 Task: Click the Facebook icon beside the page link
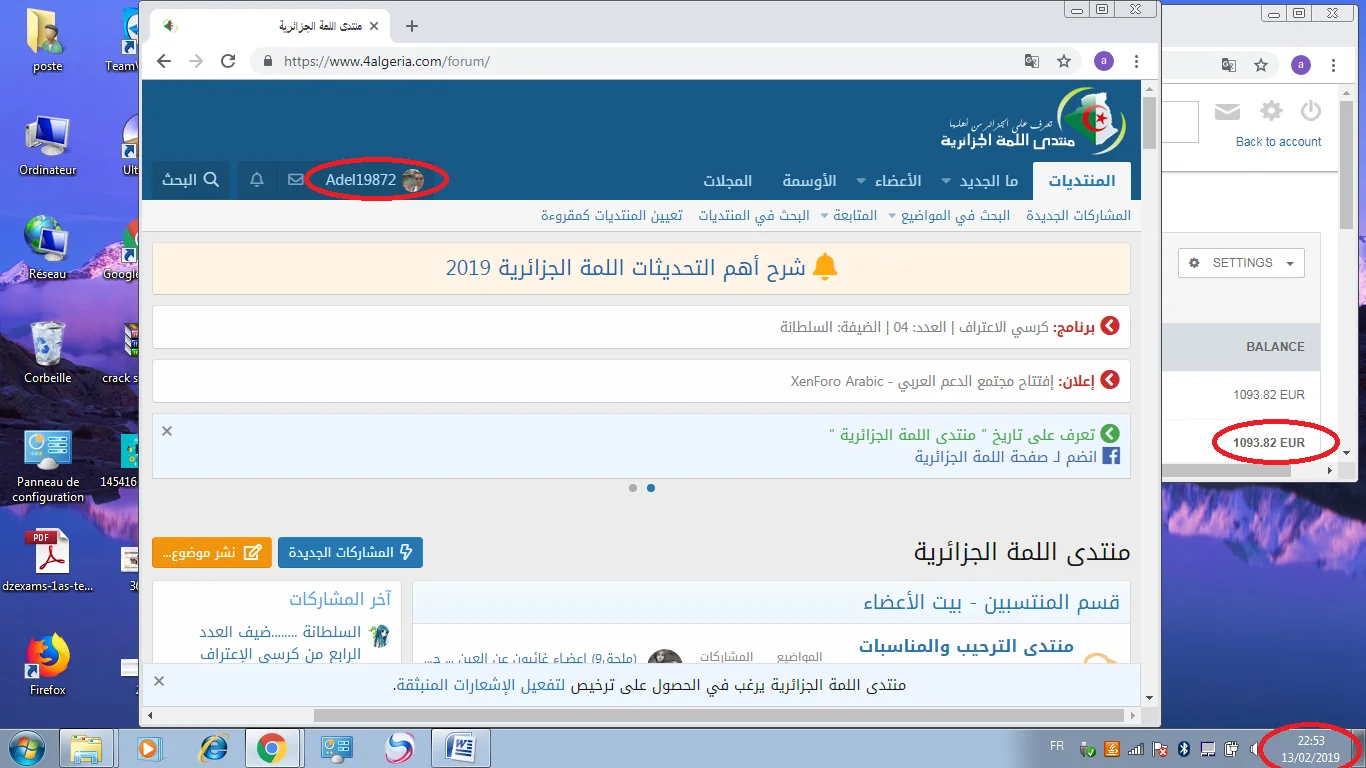pyautogui.click(x=1110, y=457)
